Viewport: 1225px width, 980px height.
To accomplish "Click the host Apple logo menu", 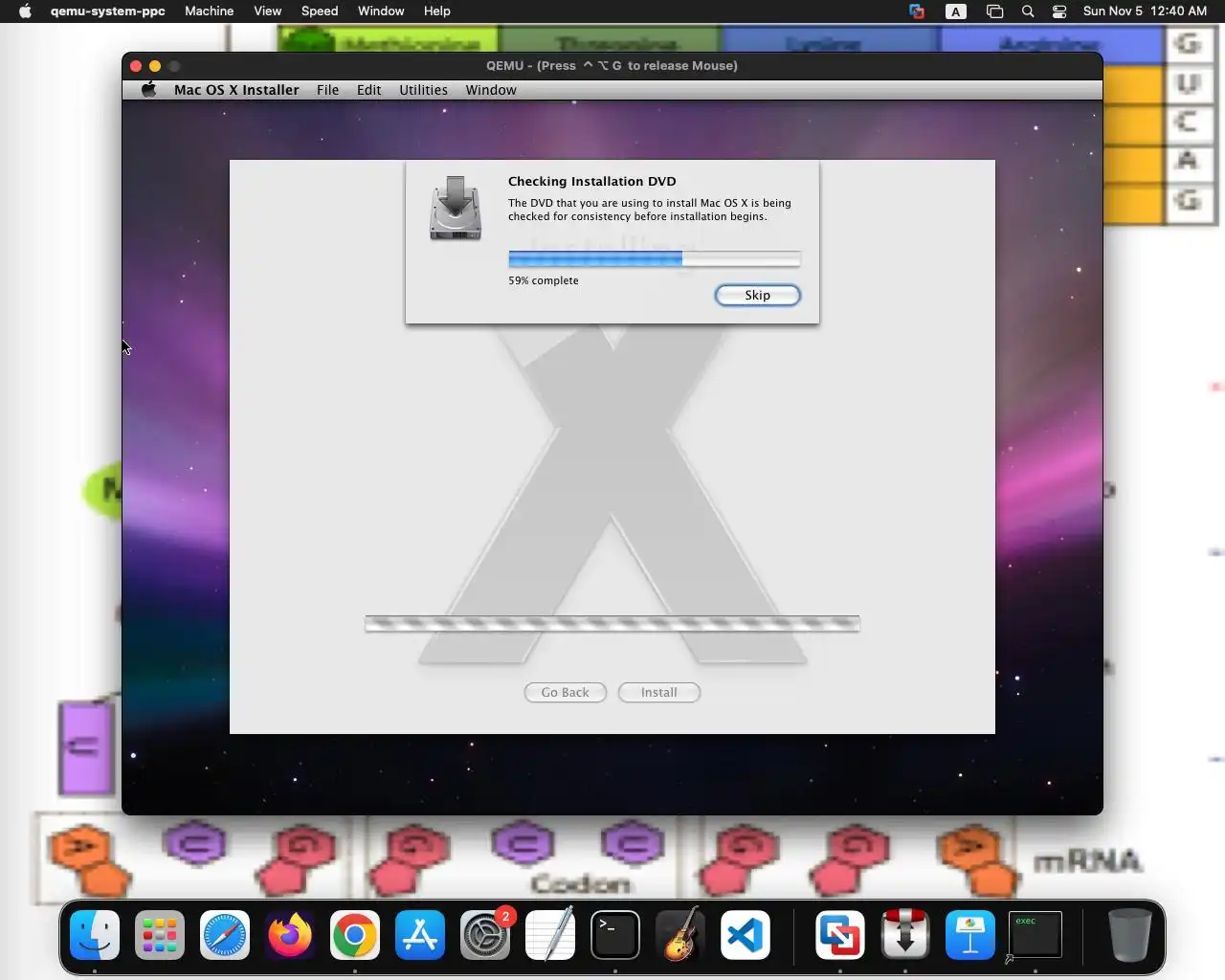I will (x=25, y=11).
